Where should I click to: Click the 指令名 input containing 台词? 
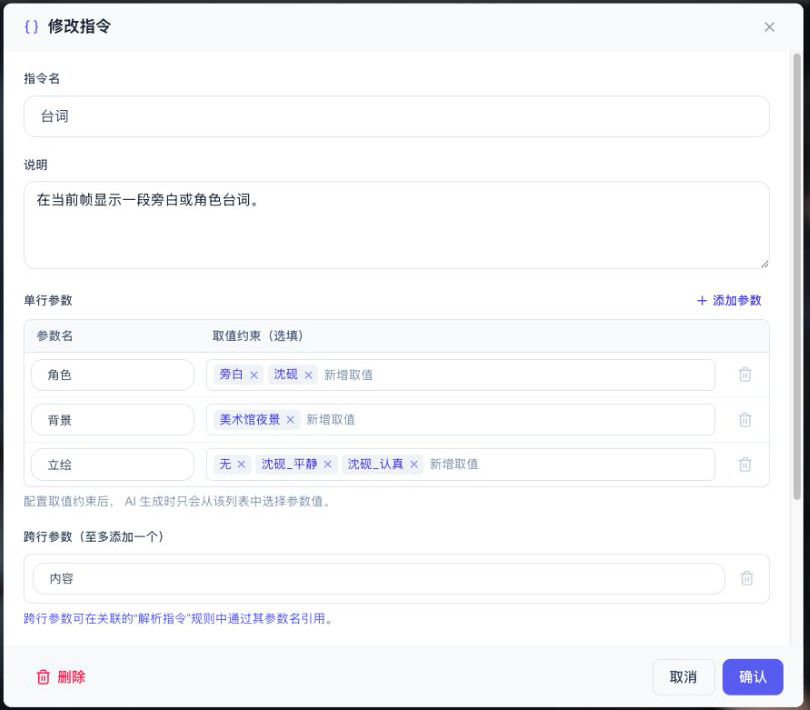[396, 116]
